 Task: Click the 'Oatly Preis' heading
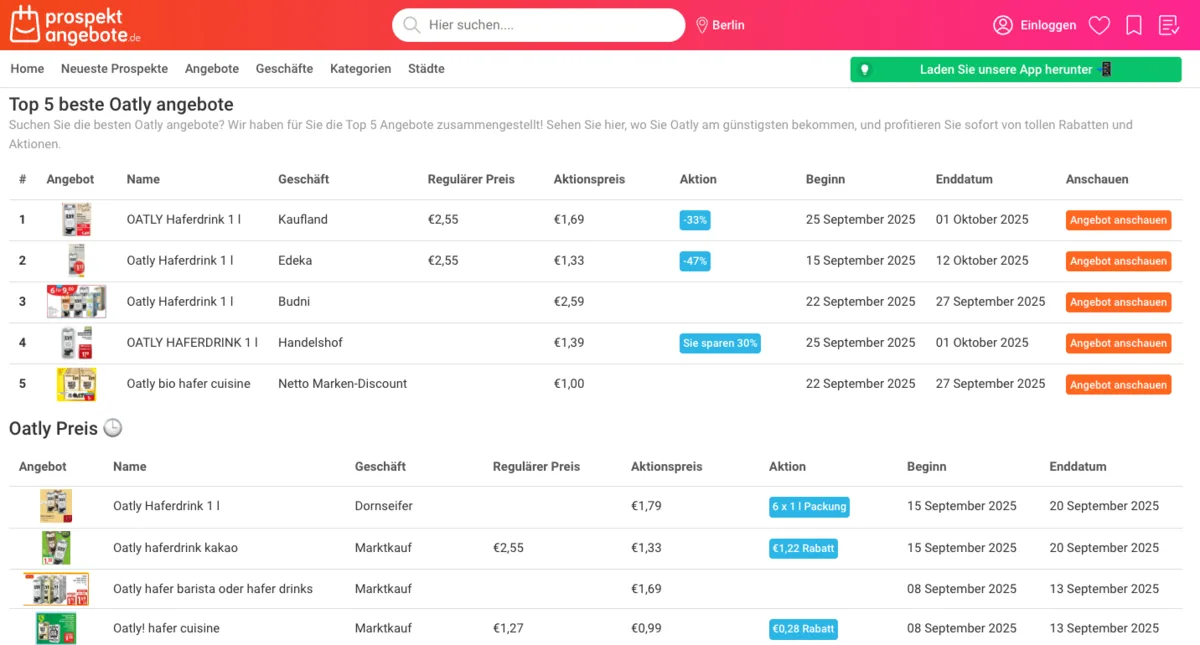(x=54, y=428)
